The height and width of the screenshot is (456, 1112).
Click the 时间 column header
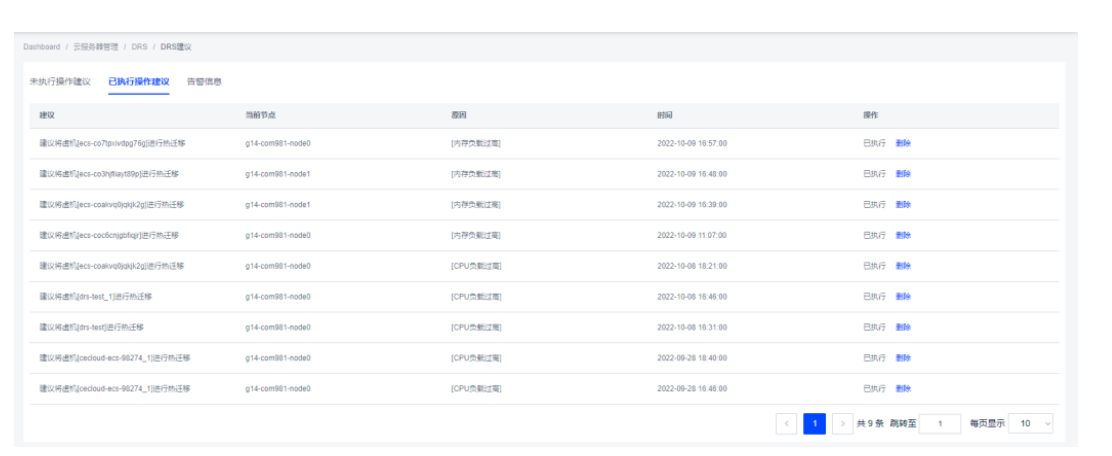(665, 115)
